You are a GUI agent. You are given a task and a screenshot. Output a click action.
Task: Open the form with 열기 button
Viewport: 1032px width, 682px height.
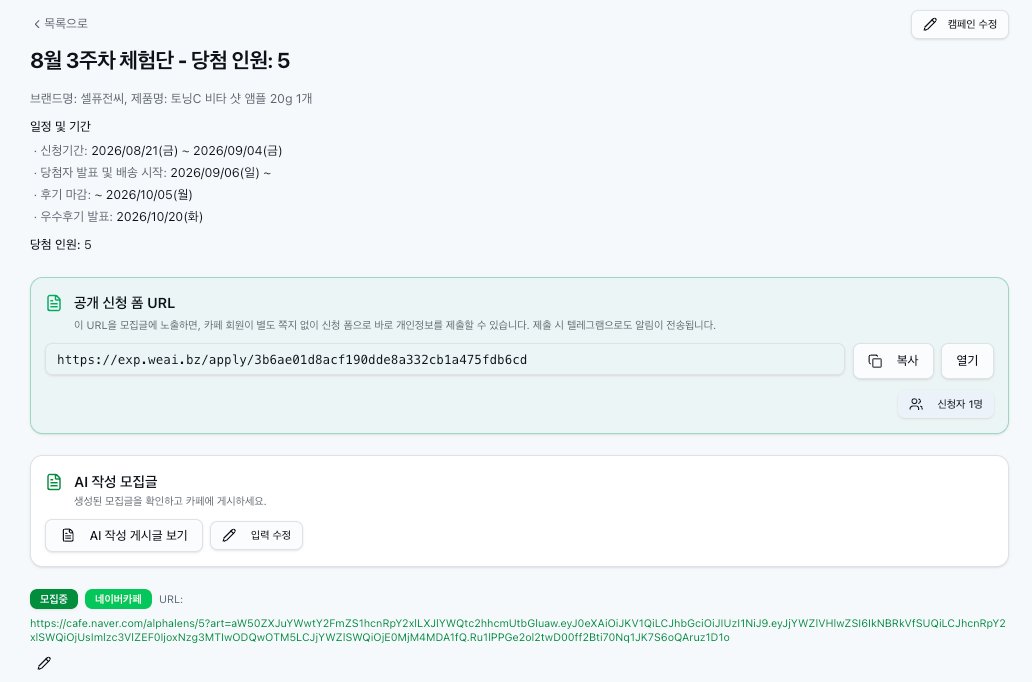[x=967, y=361]
